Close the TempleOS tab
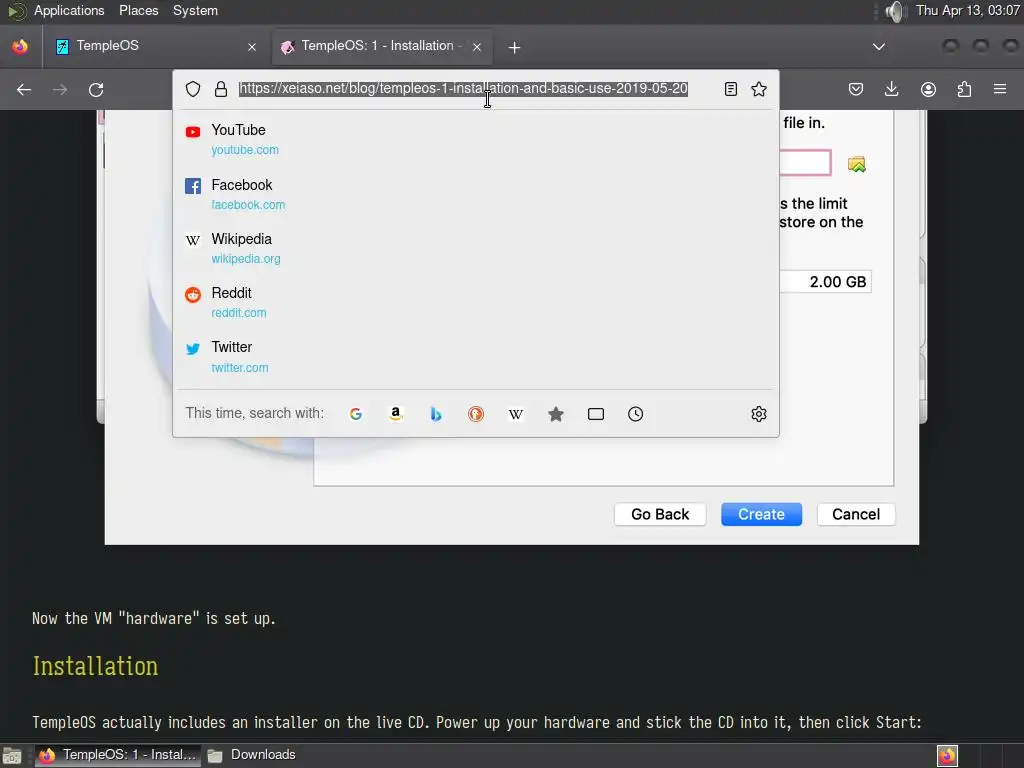Viewport: 1024px width, 768px height. tap(252, 47)
